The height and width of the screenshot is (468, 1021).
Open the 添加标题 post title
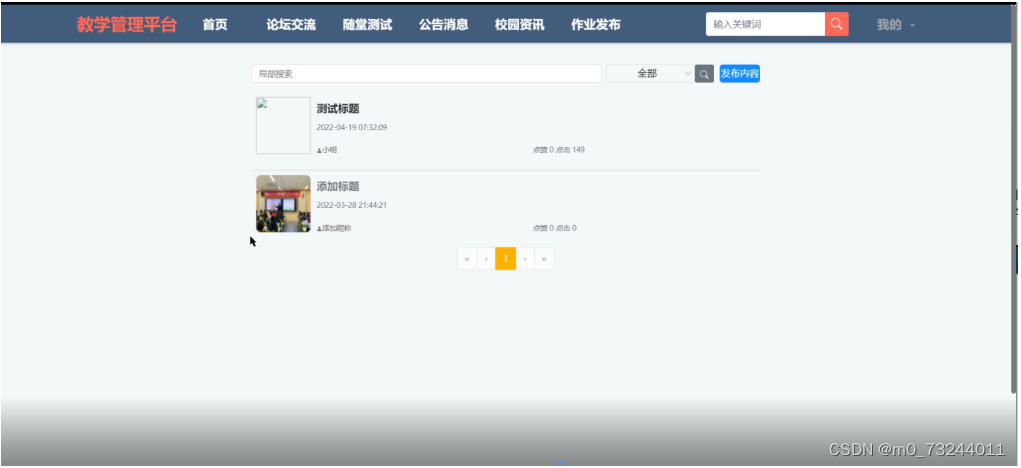click(x=338, y=186)
